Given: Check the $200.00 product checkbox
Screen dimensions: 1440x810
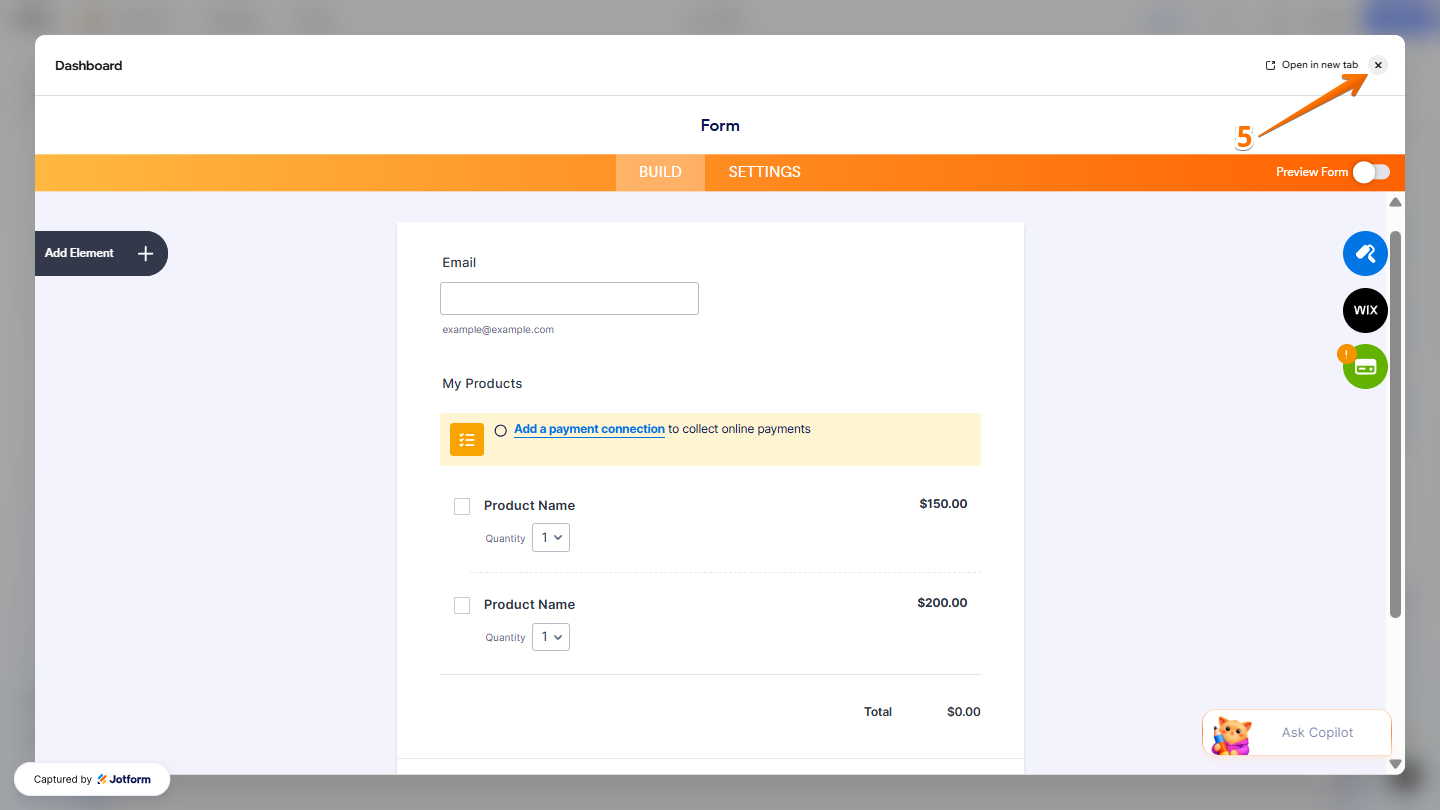Looking at the screenshot, I should (462, 605).
